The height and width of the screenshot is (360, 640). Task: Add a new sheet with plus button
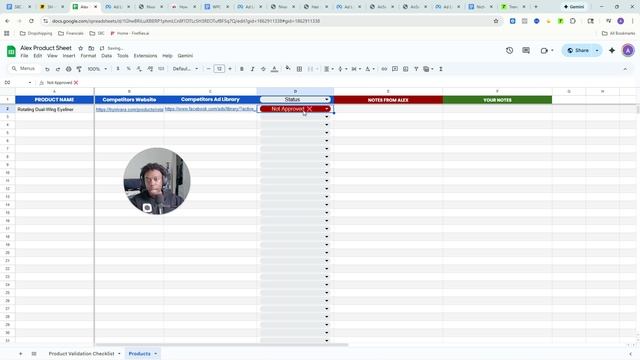(20, 354)
